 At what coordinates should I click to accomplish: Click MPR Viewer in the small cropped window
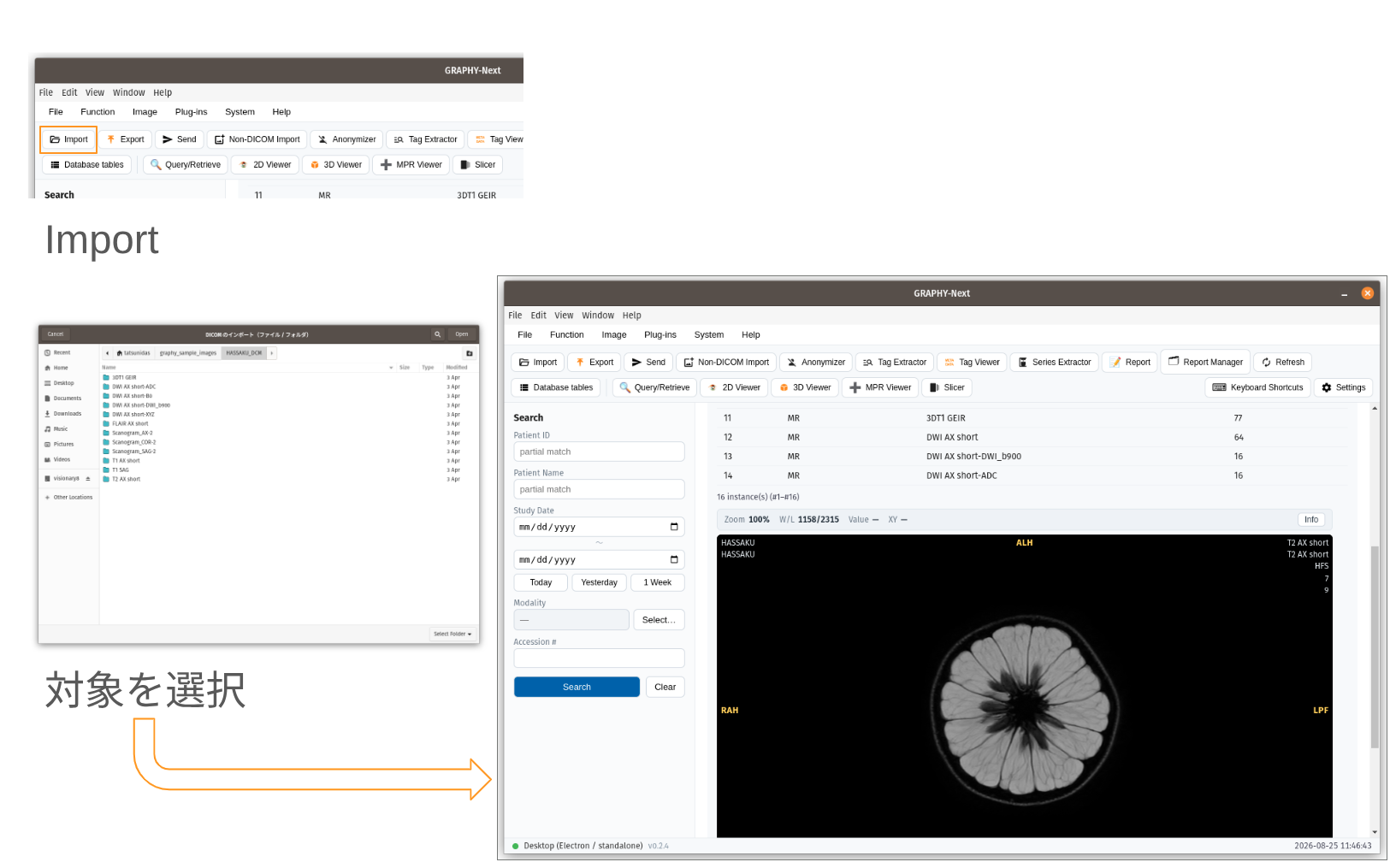(411, 165)
